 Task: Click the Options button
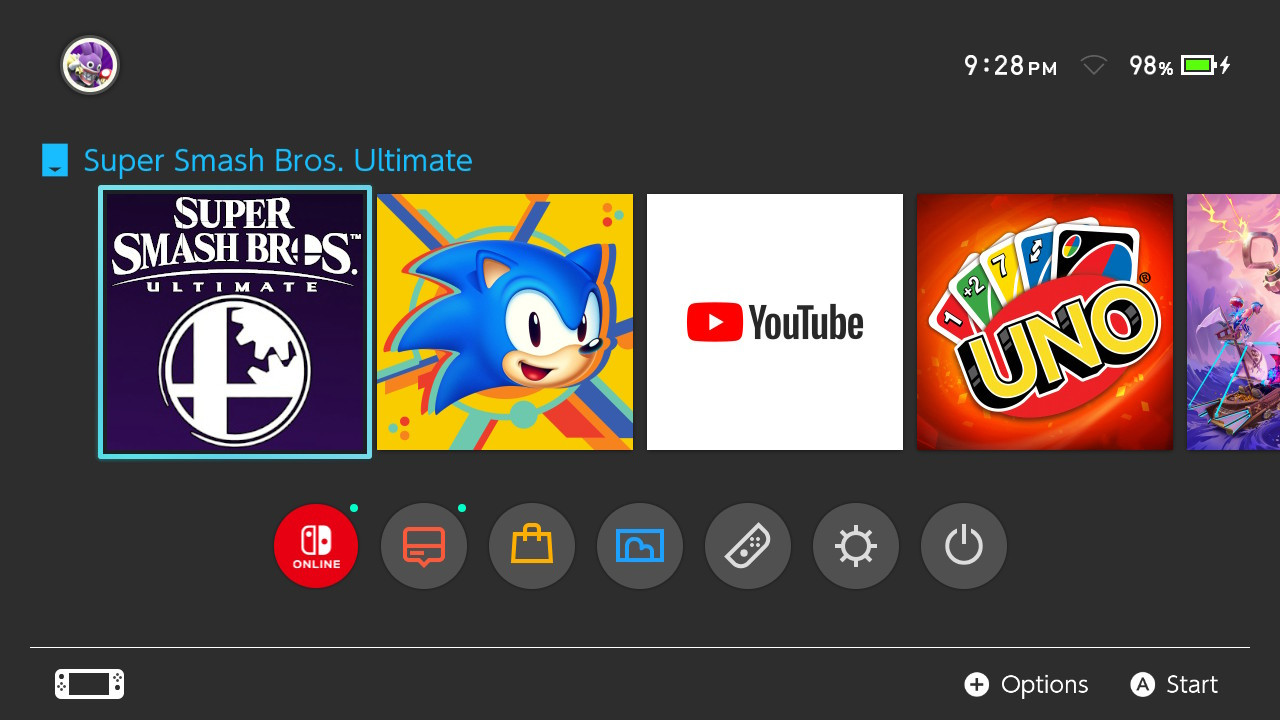point(1026,684)
